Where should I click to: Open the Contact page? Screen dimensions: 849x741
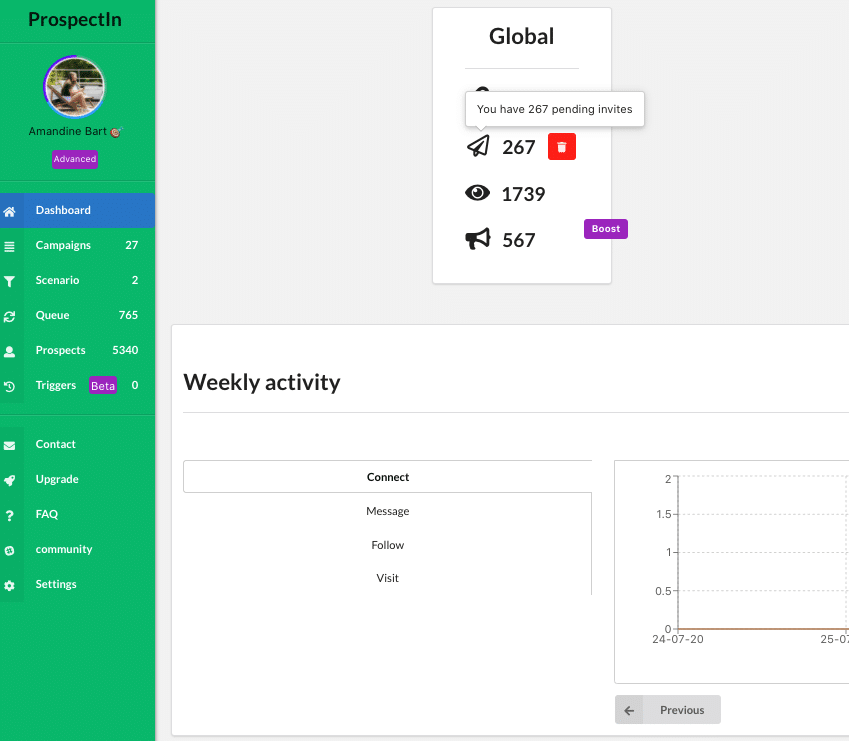(77, 444)
